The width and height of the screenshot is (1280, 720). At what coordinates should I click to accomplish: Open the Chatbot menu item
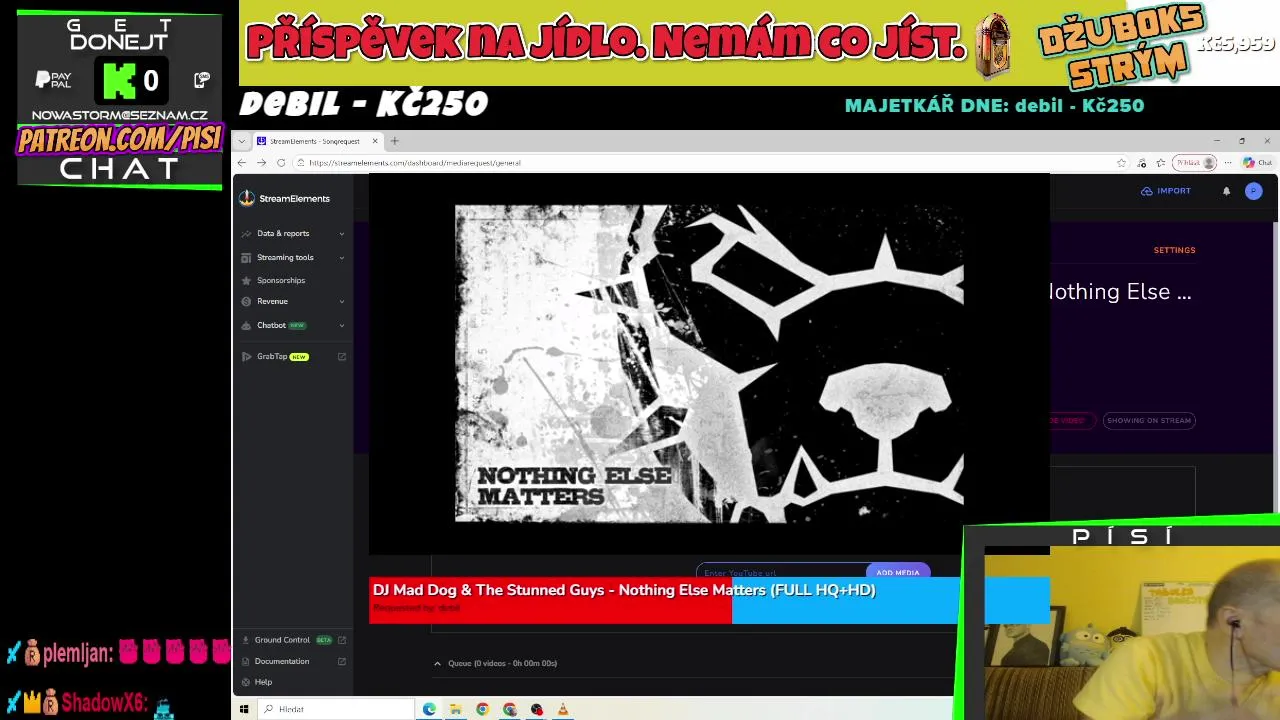point(271,326)
